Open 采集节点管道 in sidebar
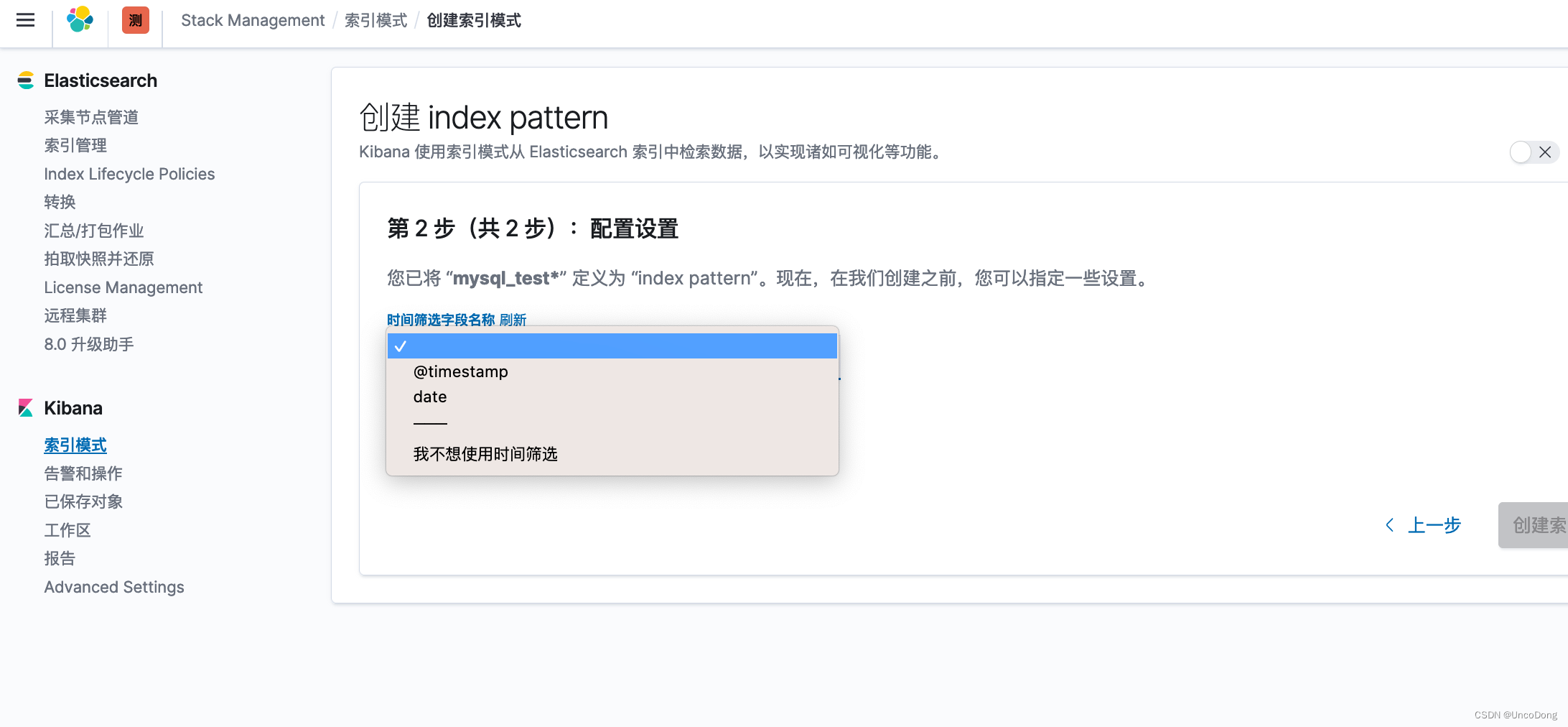1568x727 pixels. click(91, 117)
